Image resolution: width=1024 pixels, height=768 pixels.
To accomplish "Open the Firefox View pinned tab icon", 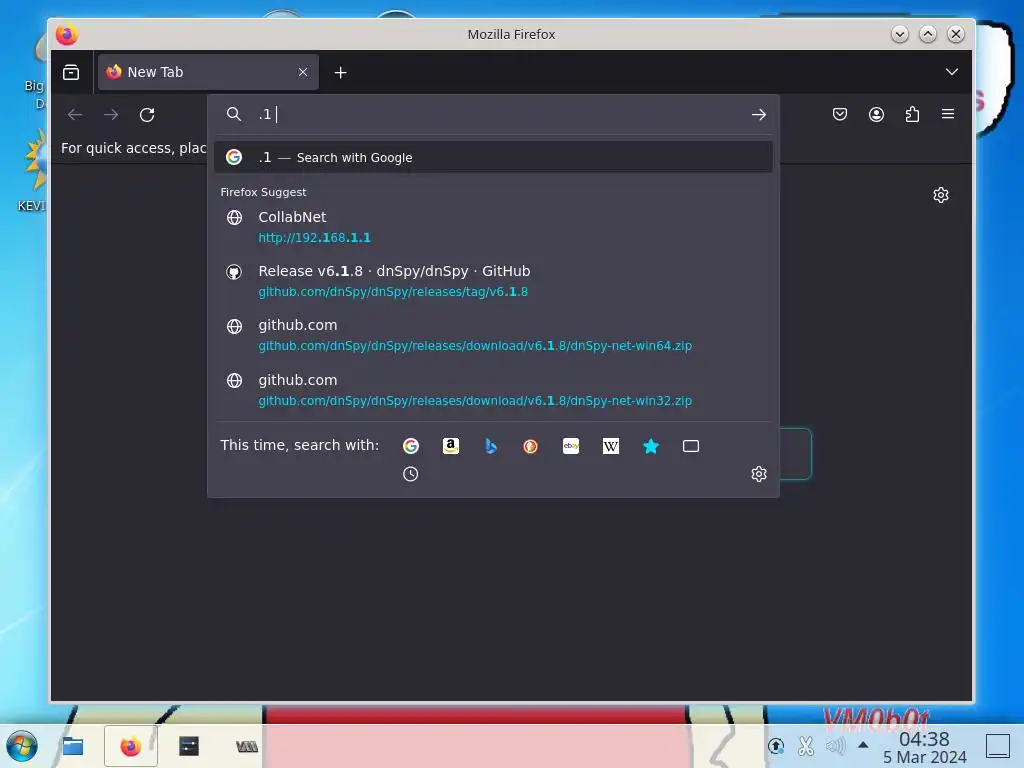I will pyautogui.click(x=71, y=72).
